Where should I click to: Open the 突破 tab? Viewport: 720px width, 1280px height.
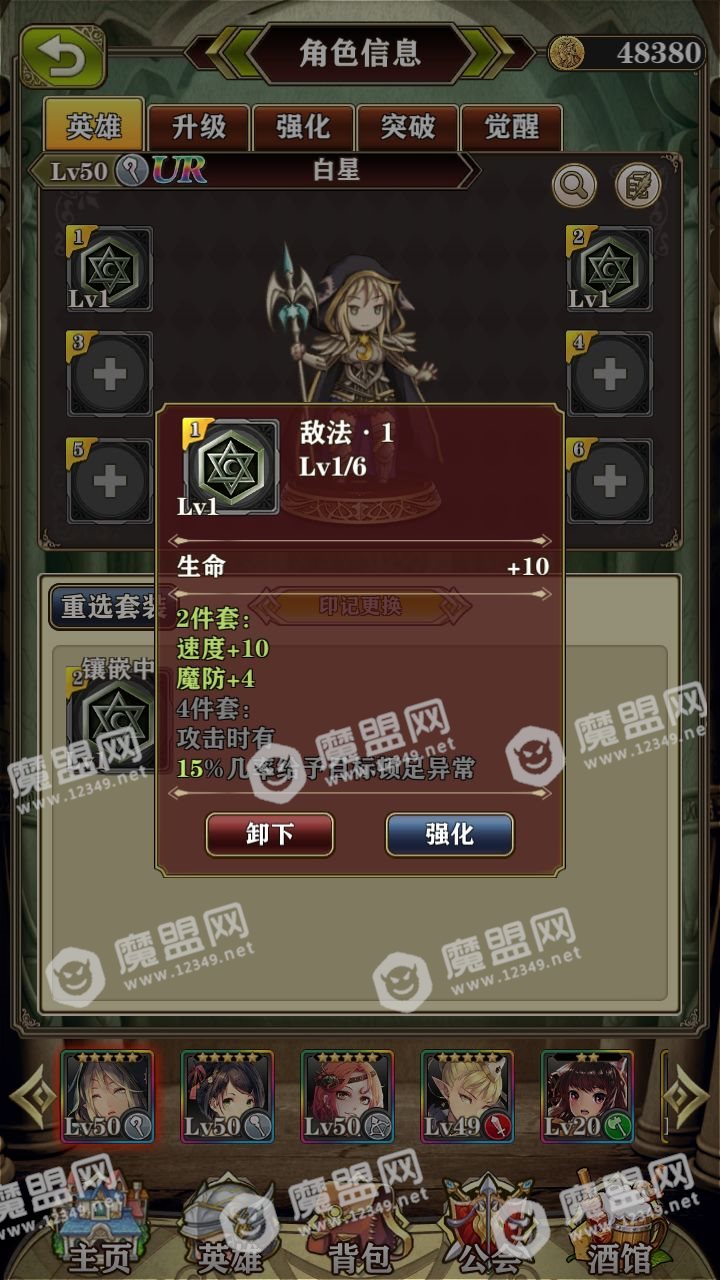coord(408,127)
